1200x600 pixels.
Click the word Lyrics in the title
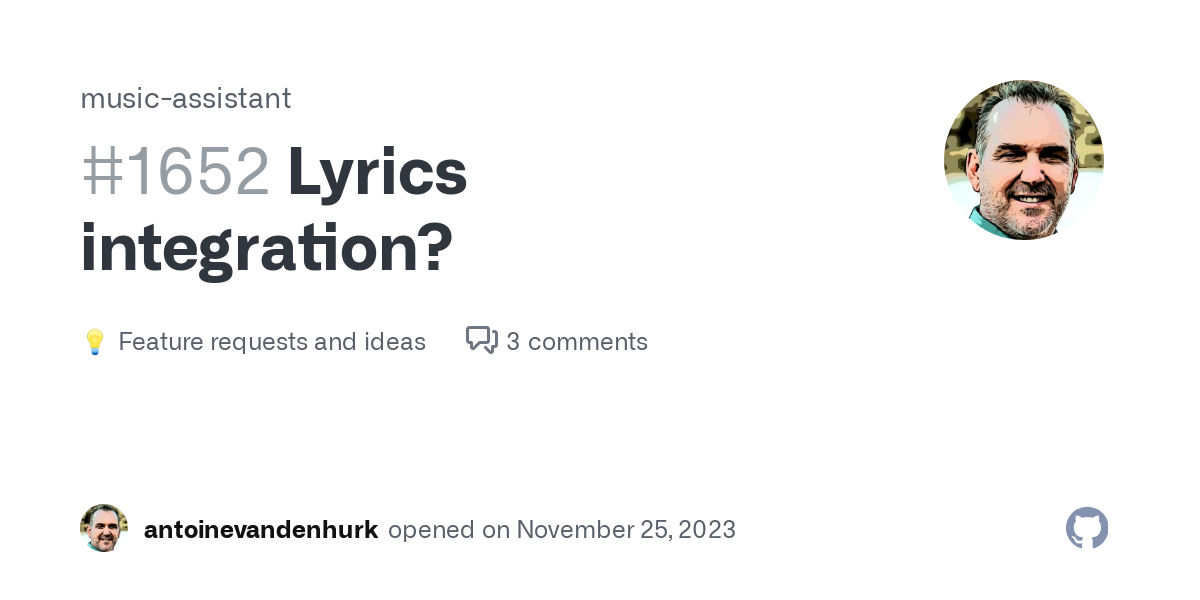[x=377, y=173]
